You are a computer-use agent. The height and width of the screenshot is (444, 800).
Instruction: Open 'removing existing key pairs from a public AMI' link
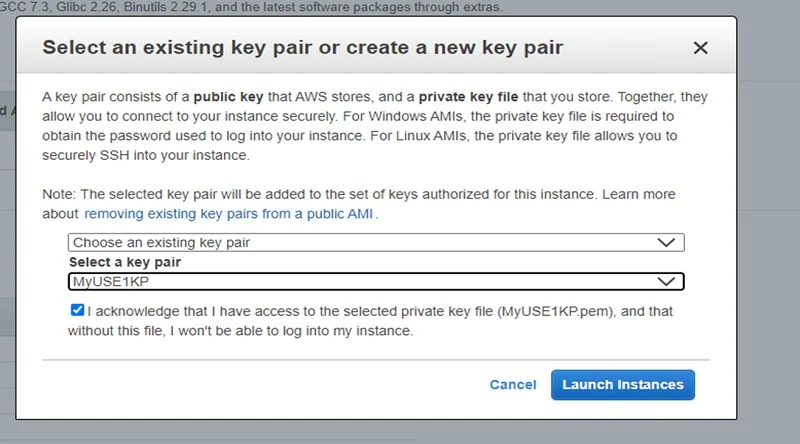228,214
